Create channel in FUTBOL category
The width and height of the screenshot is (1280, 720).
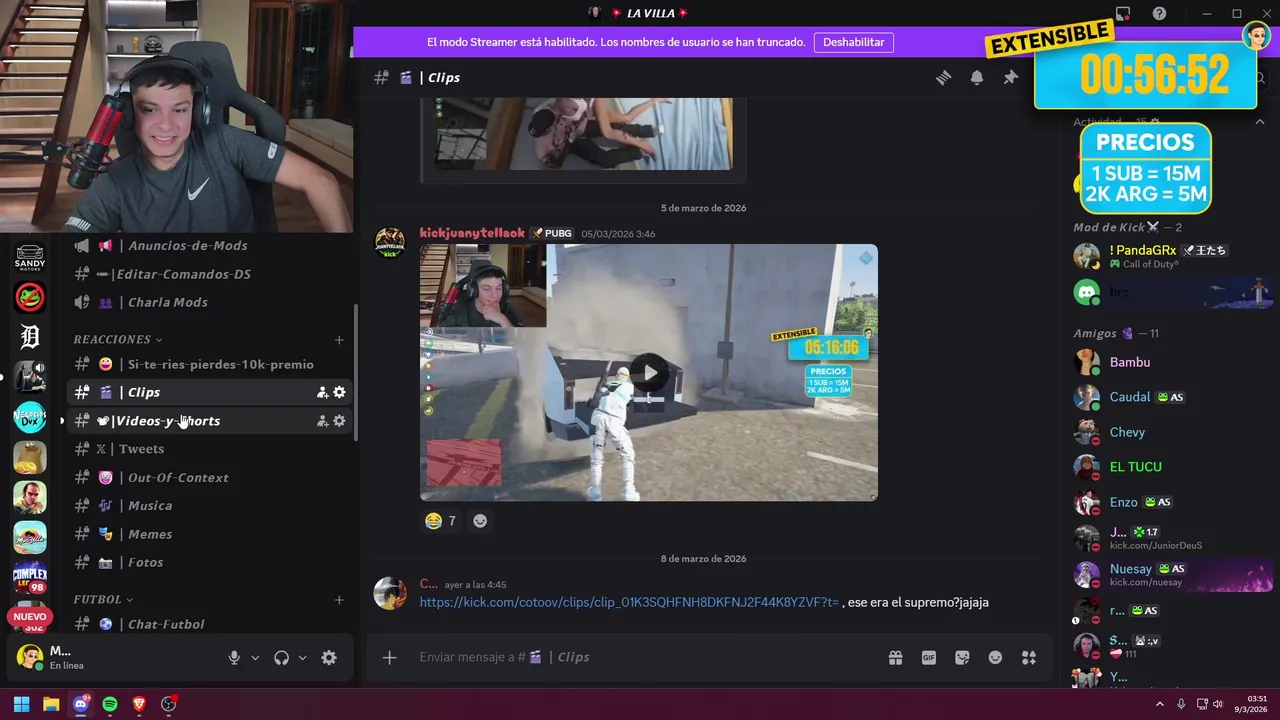click(339, 600)
